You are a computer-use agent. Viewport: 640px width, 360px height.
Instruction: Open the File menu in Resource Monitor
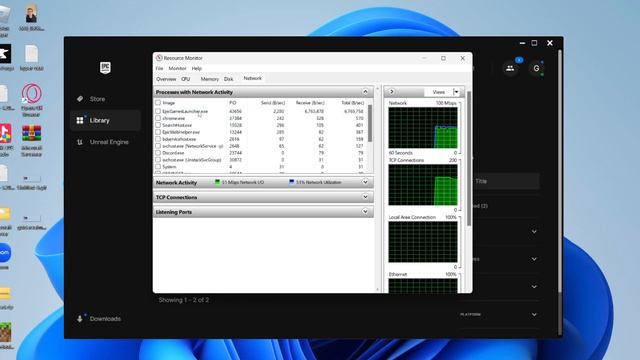pos(159,69)
